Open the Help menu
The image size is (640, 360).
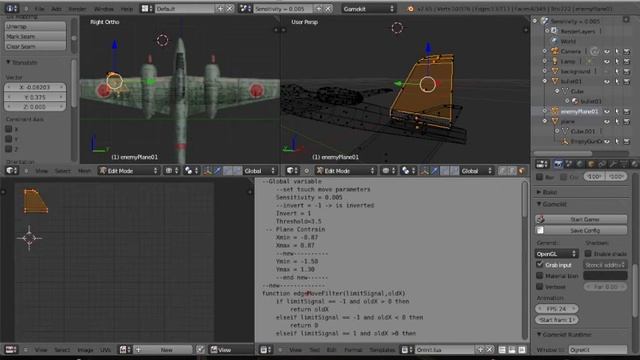127,9
